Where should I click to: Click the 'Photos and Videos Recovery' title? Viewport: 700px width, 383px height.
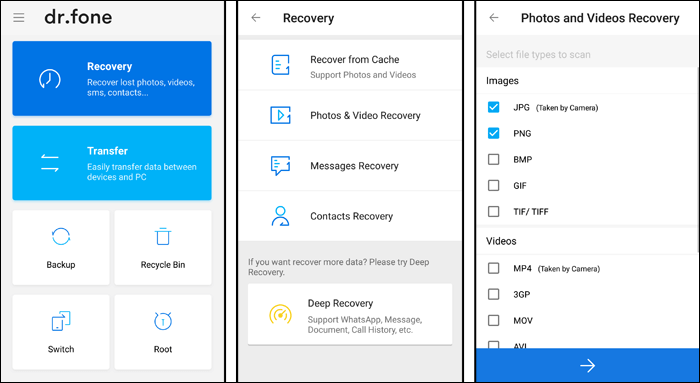tap(600, 18)
